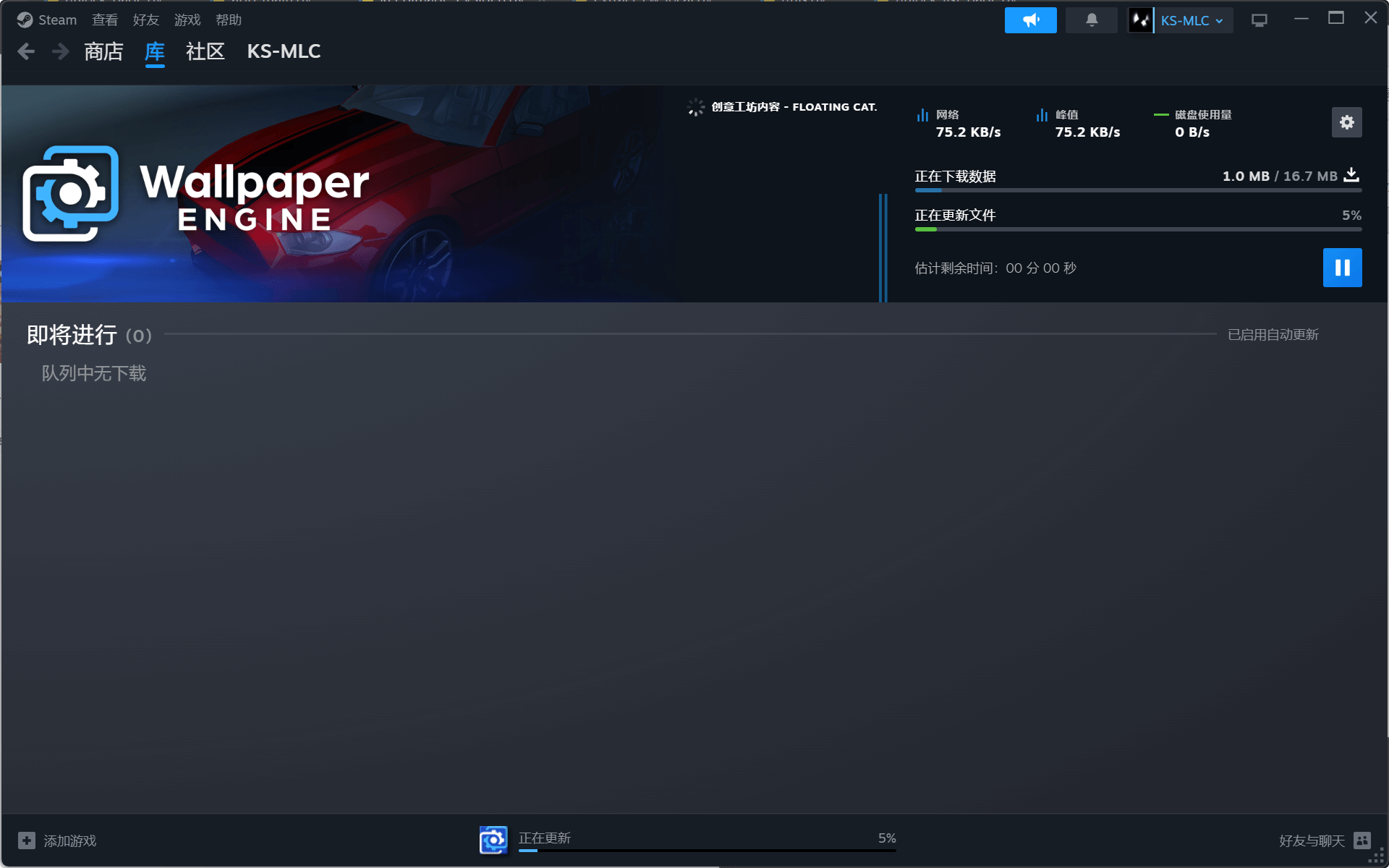Click the bottom 正在更新 progress bar
The height and width of the screenshot is (868, 1389).
pos(706,849)
